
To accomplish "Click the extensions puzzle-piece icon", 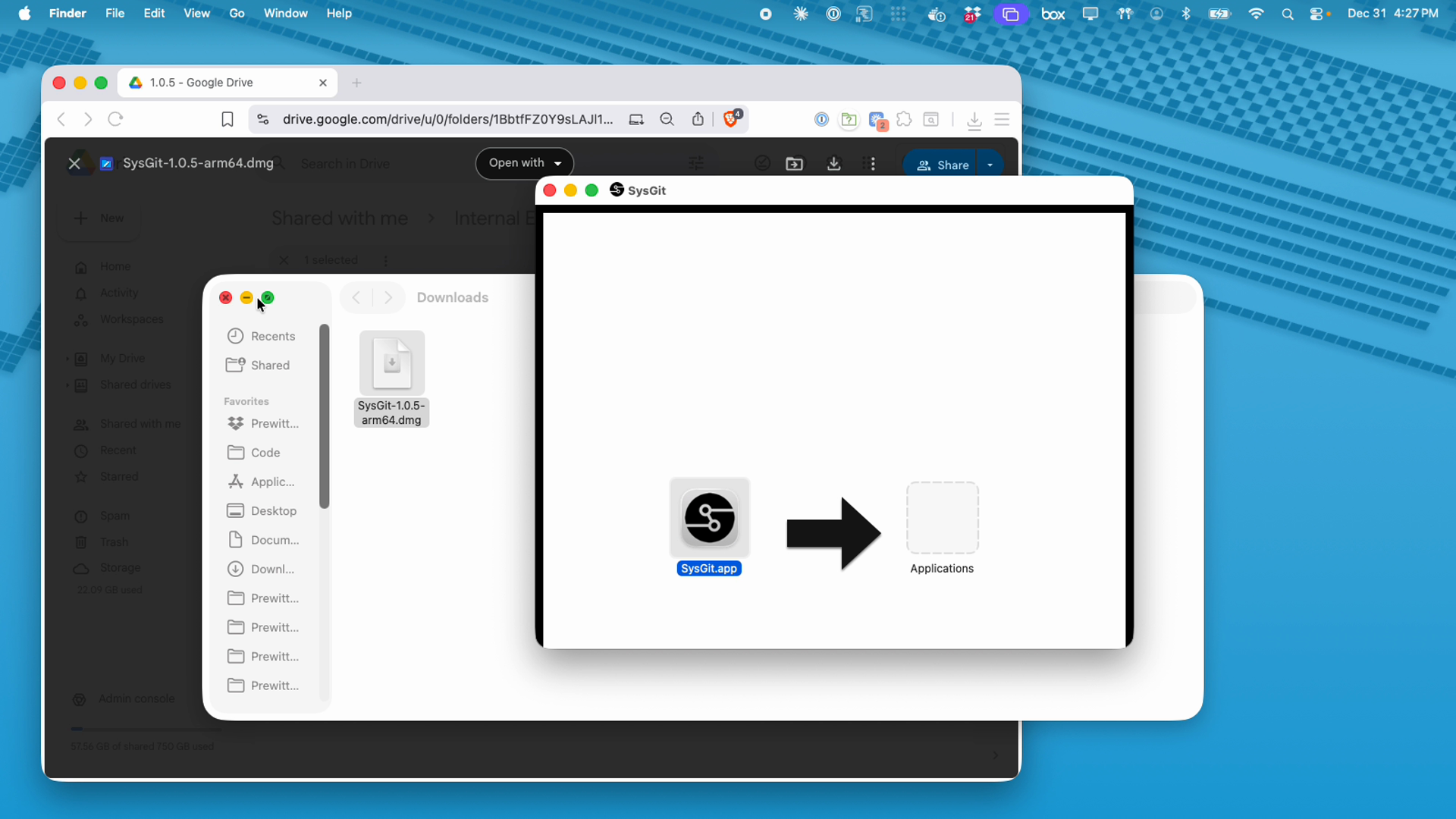I will tap(904, 119).
